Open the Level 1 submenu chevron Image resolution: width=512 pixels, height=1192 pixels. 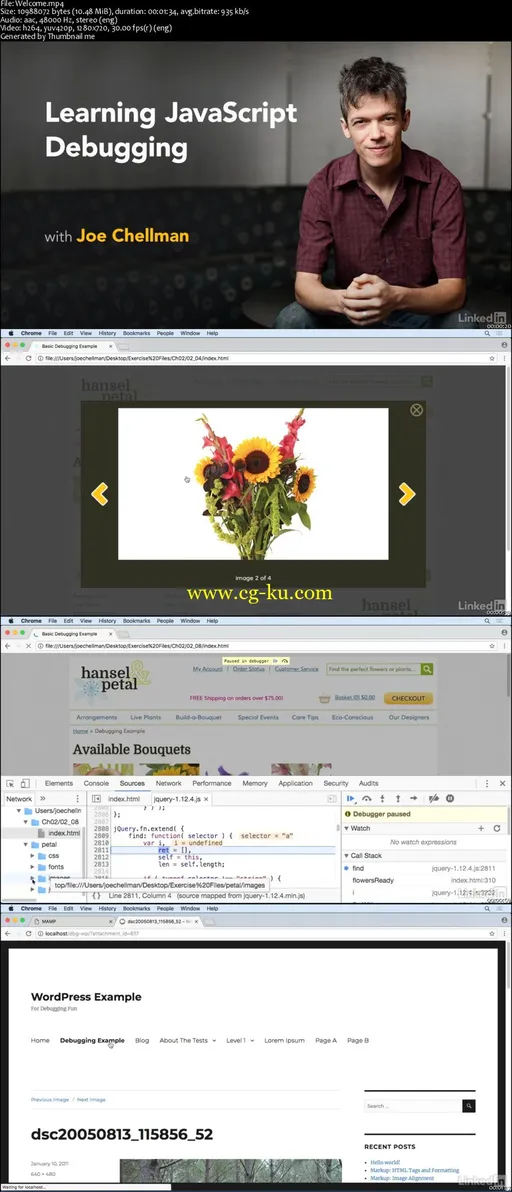pos(252,1041)
